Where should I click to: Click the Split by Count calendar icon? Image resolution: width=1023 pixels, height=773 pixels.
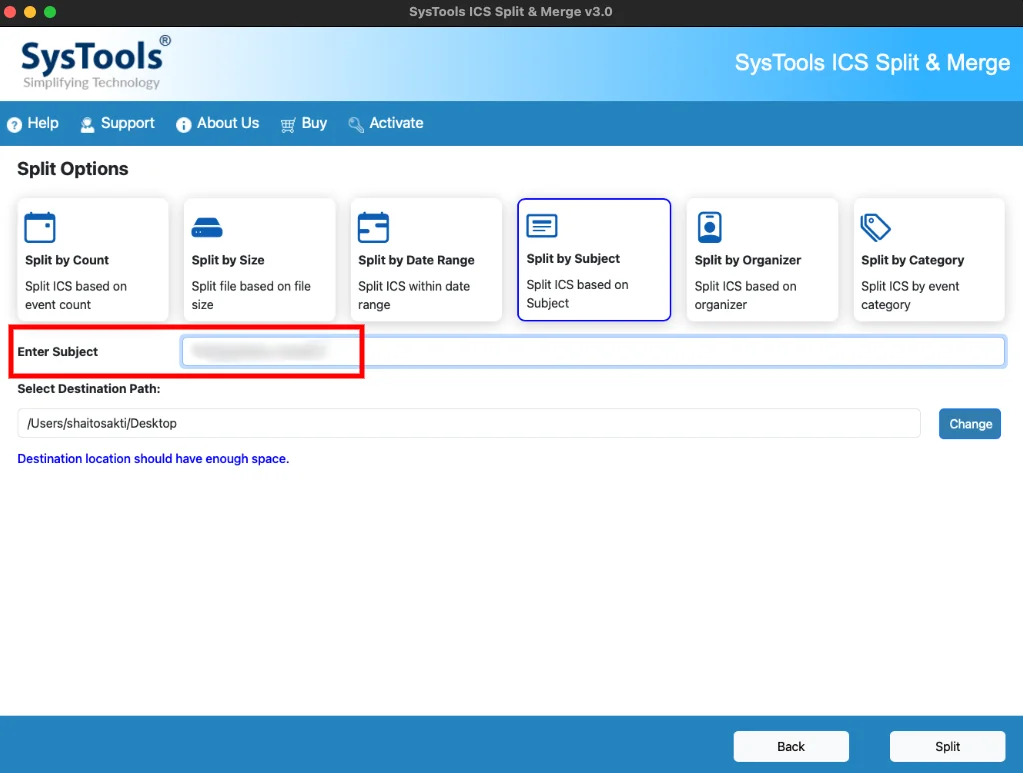[x=40, y=228]
